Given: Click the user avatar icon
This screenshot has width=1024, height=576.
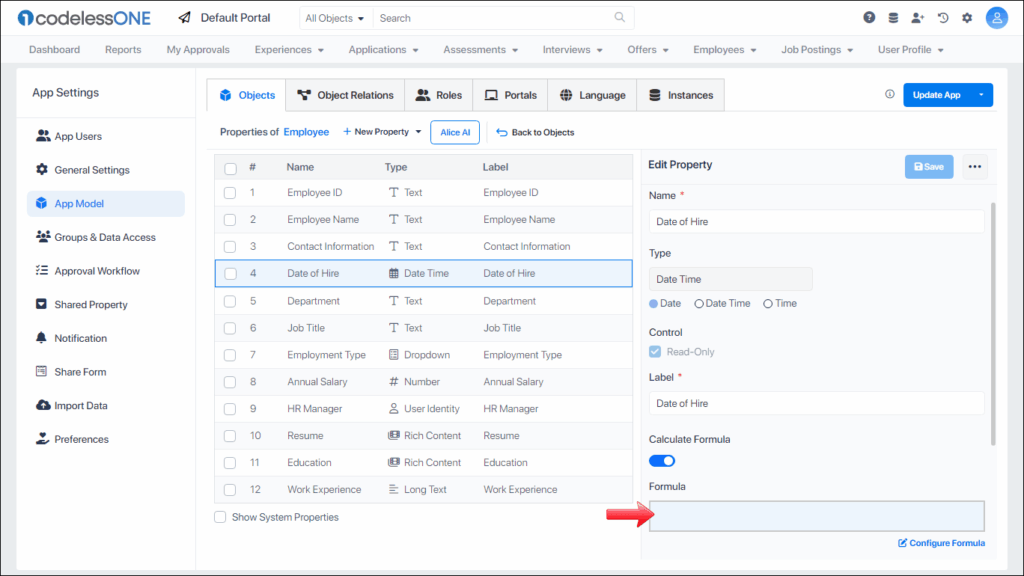Looking at the screenshot, I should point(996,18).
